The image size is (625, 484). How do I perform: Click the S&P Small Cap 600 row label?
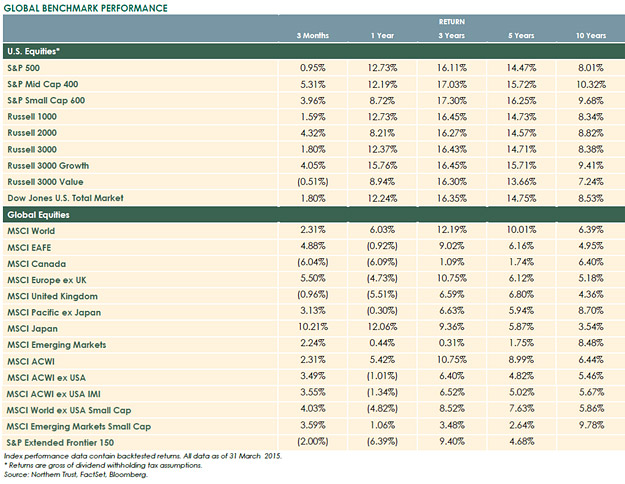coord(46,100)
